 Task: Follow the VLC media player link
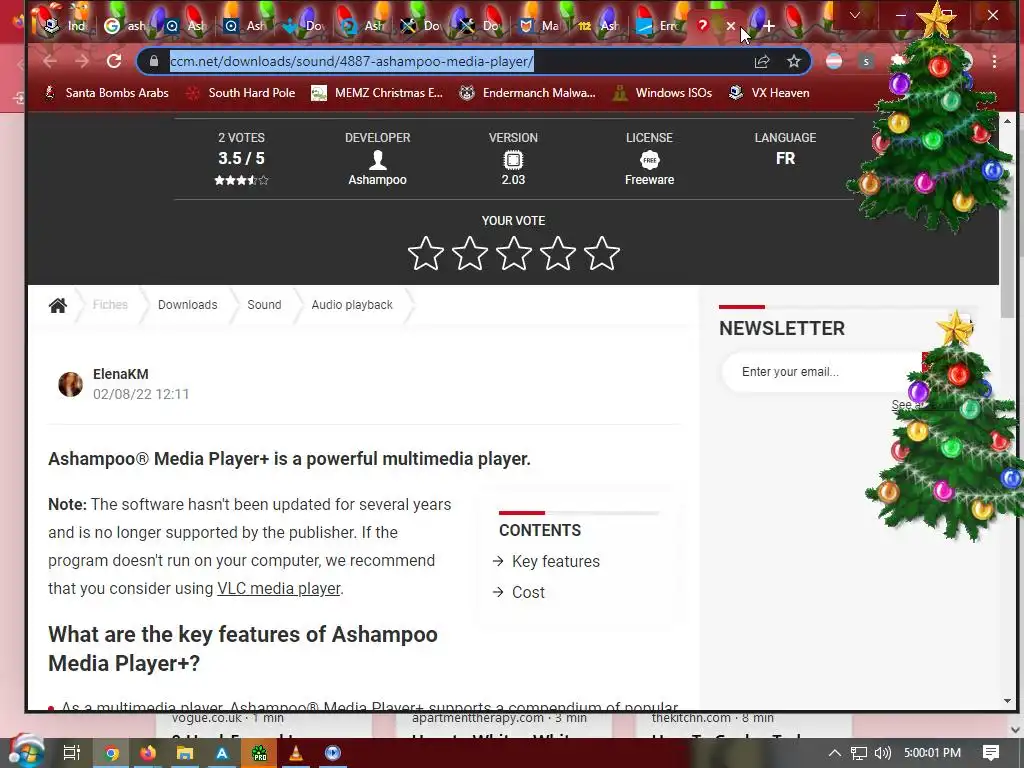click(279, 588)
